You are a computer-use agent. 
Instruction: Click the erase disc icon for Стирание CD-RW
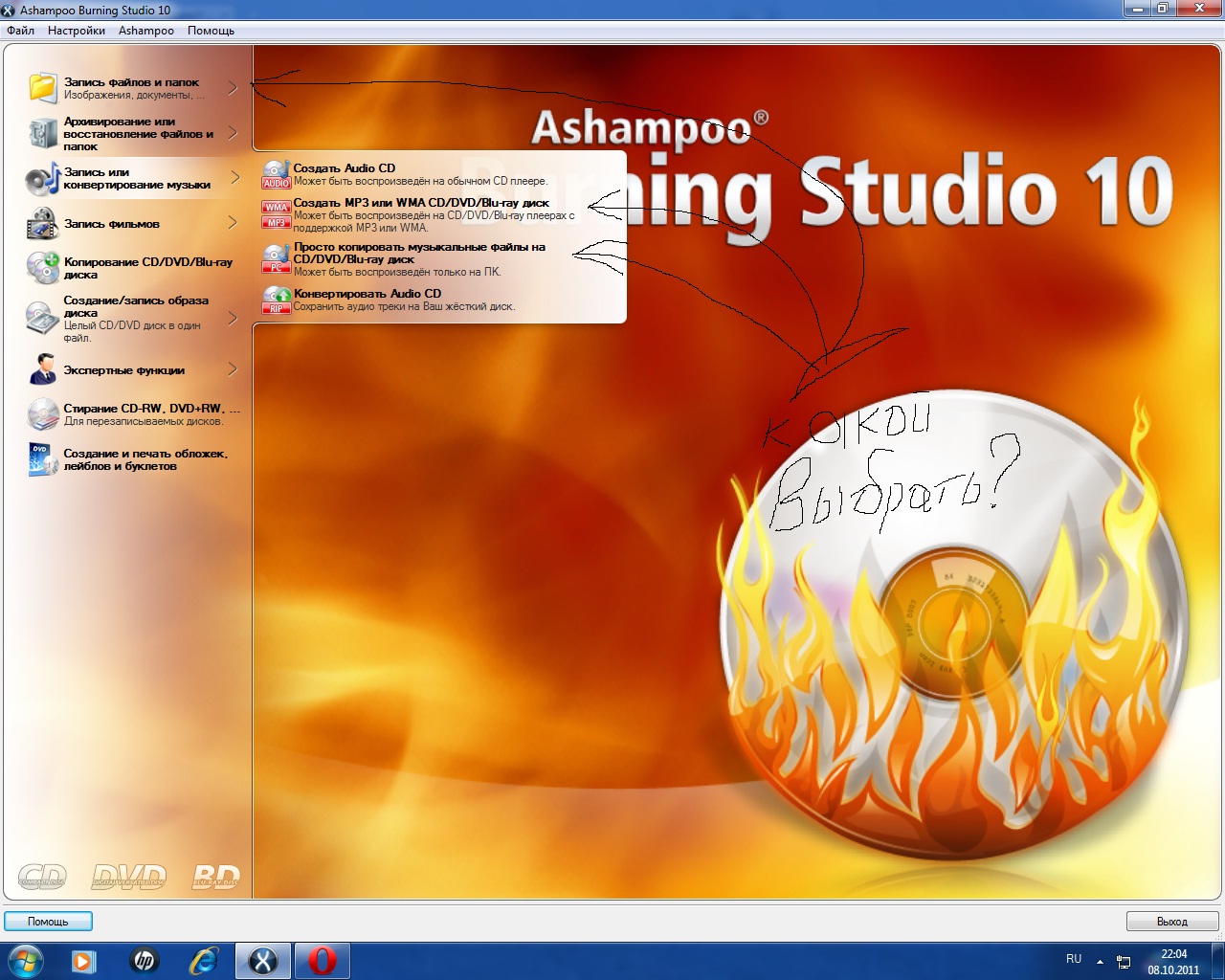click(43, 413)
